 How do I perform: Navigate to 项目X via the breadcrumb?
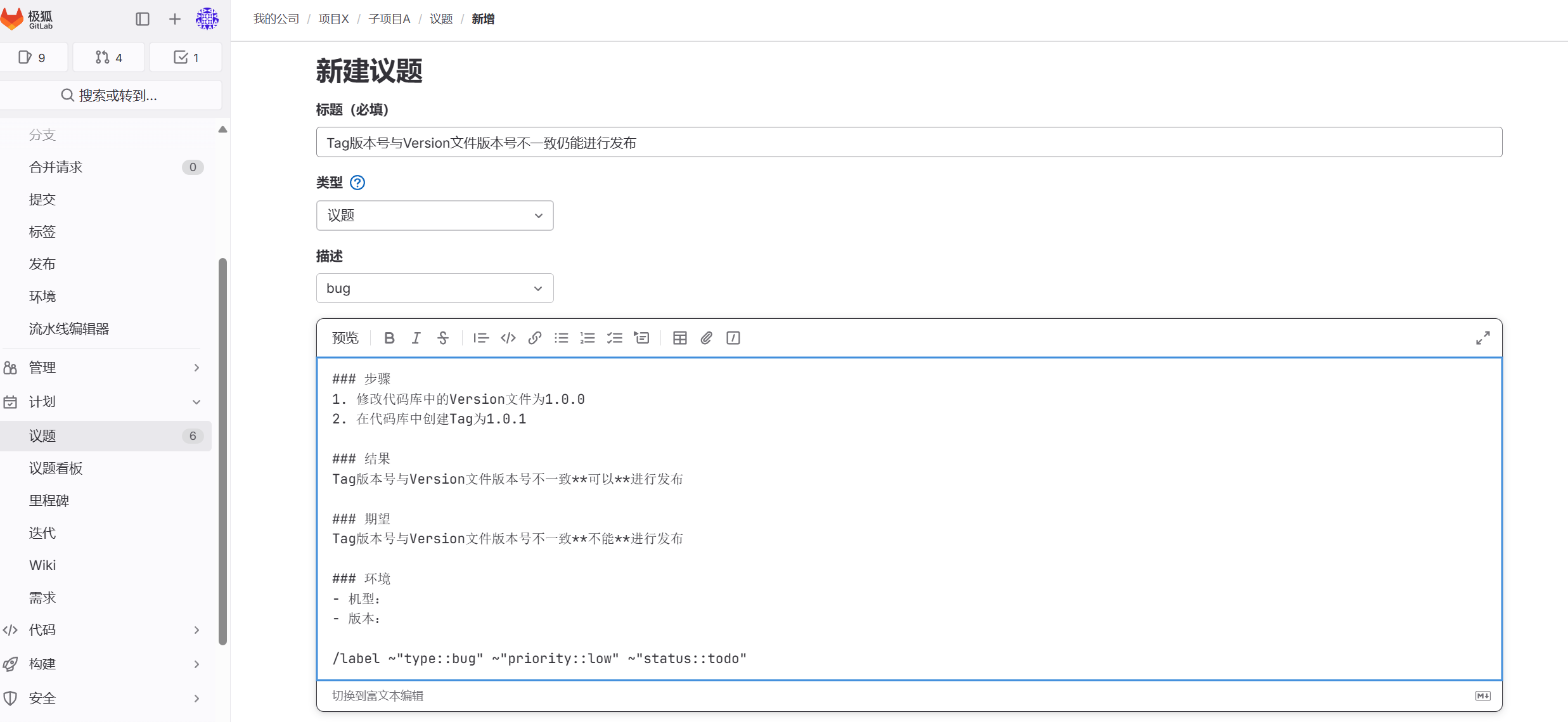pyautogui.click(x=334, y=19)
